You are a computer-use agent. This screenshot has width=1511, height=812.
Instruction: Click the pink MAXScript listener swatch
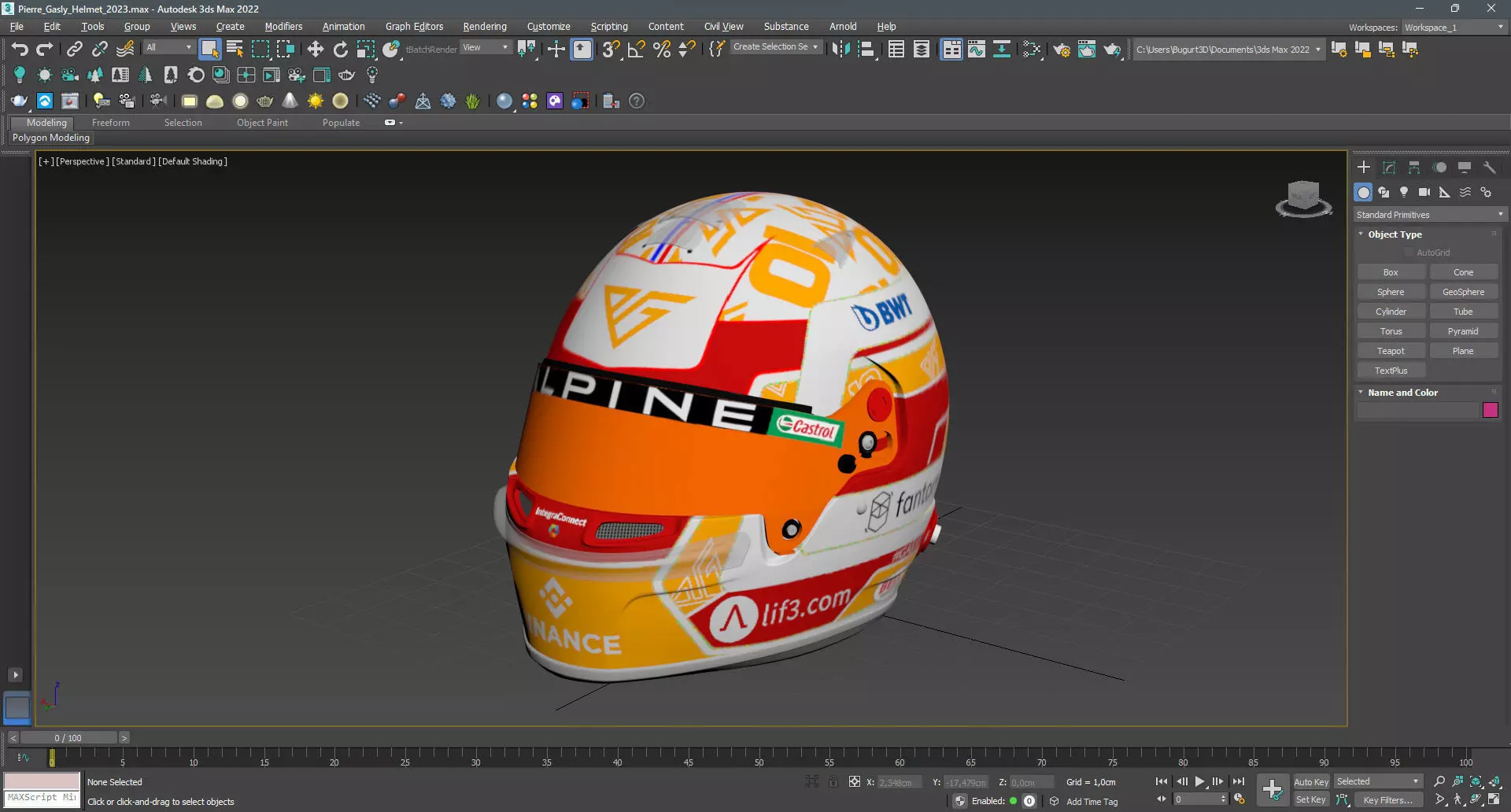point(42,781)
